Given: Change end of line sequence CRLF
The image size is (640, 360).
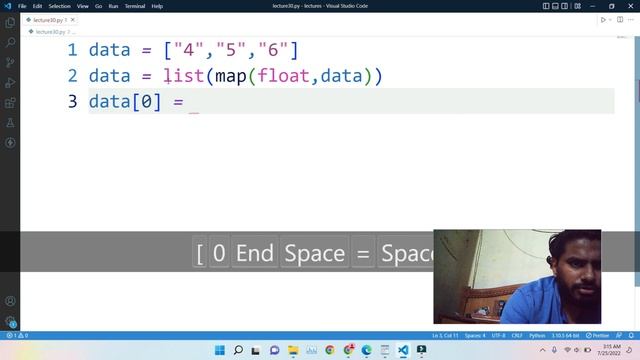Looking at the screenshot, I should click(517, 336).
